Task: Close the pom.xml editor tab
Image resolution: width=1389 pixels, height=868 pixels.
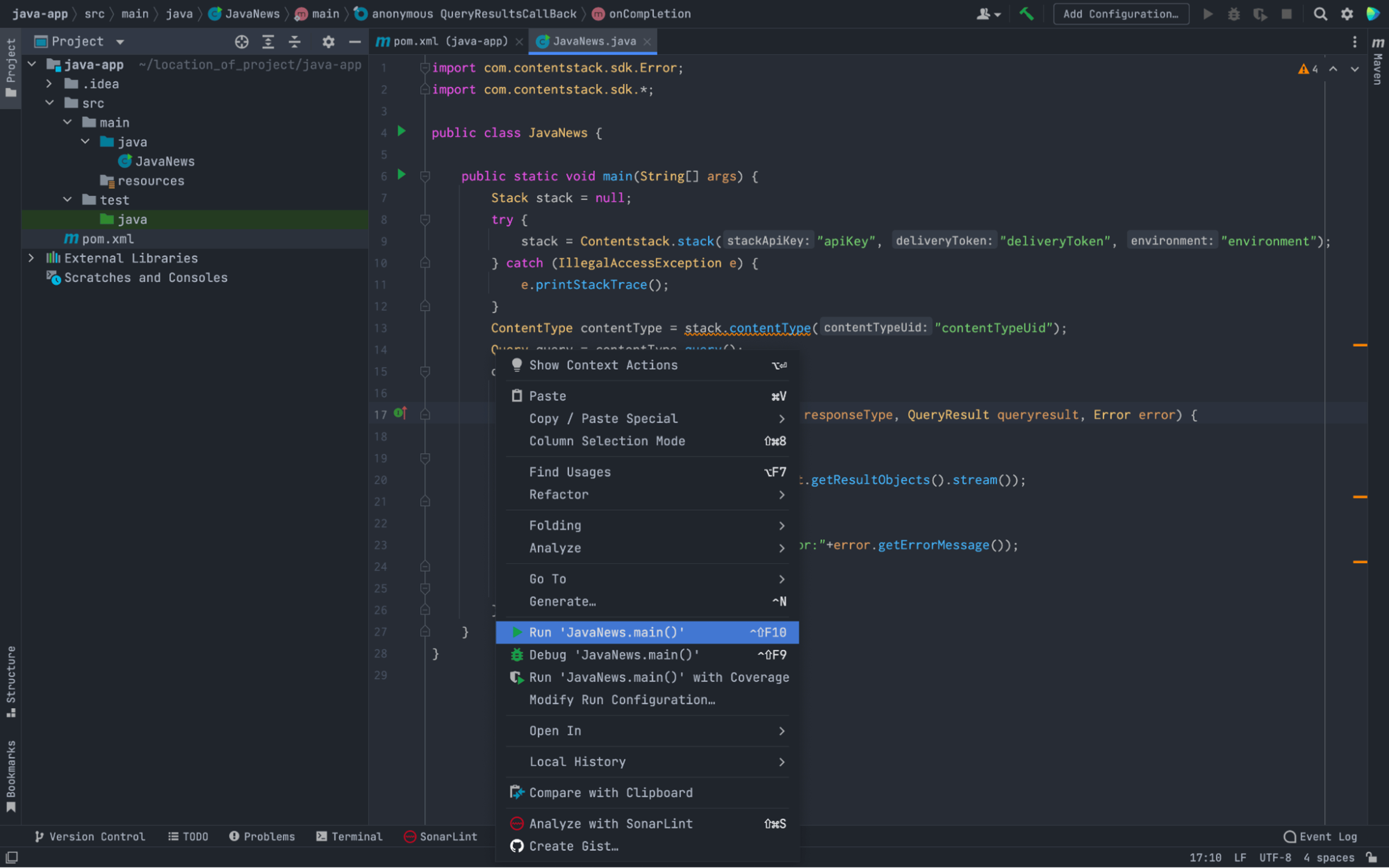Action: click(x=519, y=41)
